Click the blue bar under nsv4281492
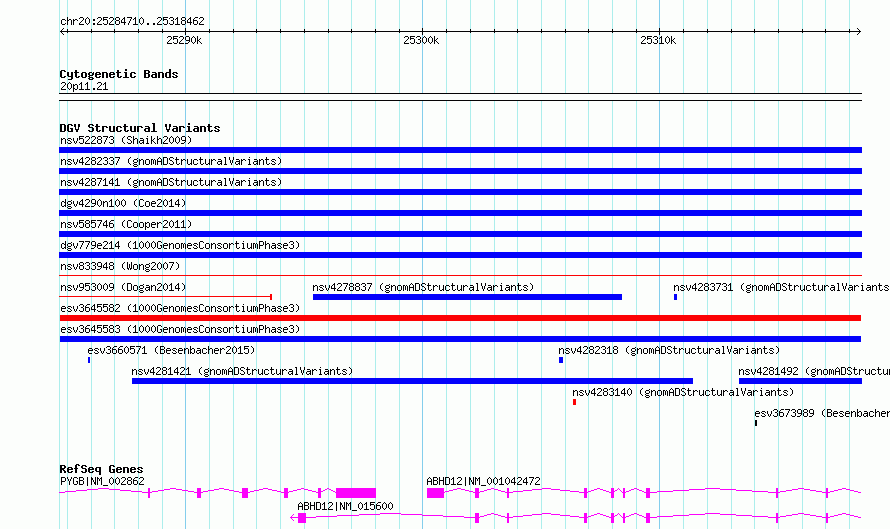Viewport: 890px width, 529px height. point(800,381)
